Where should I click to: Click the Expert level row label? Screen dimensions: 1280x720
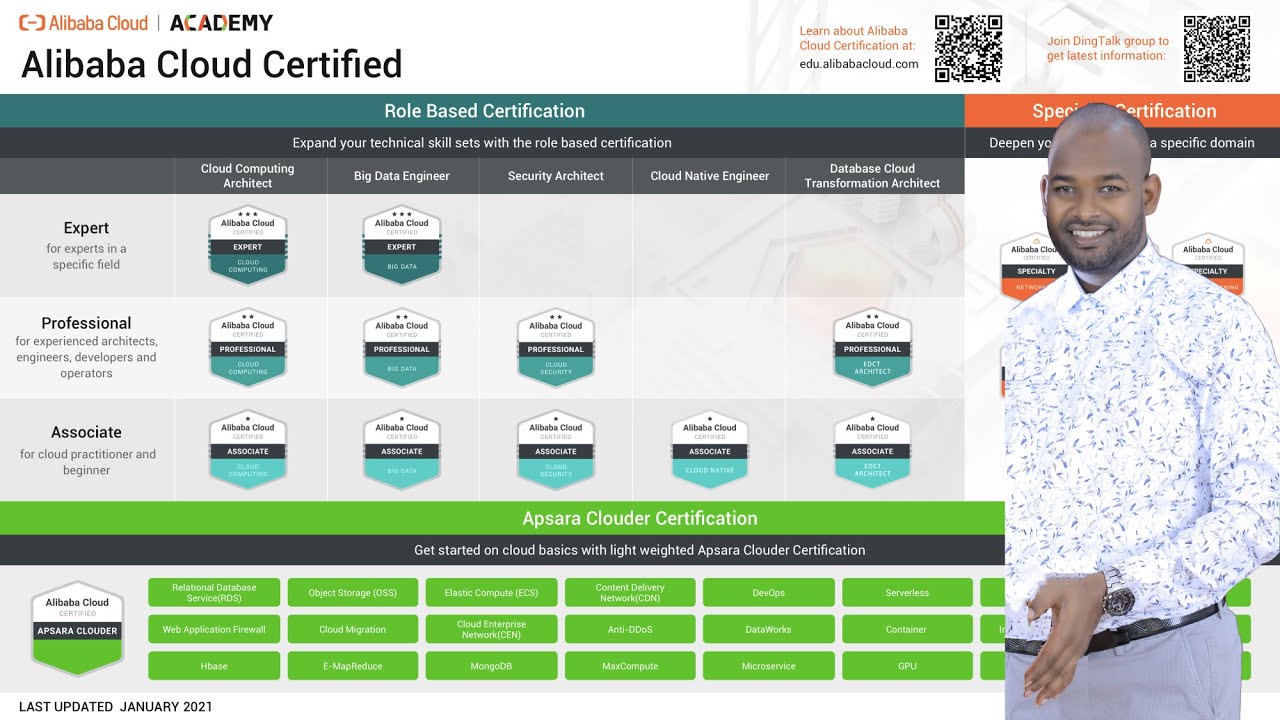[86, 228]
